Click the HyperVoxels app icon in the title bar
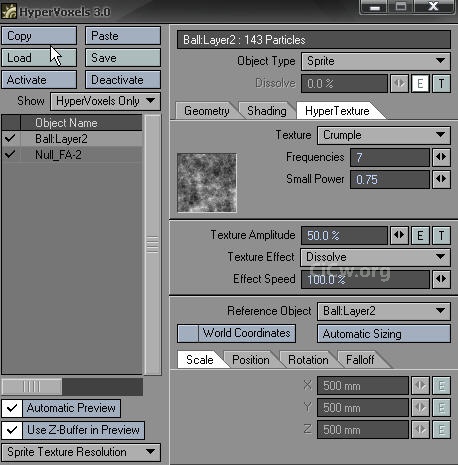This screenshot has width=458, height=465. 9,11
